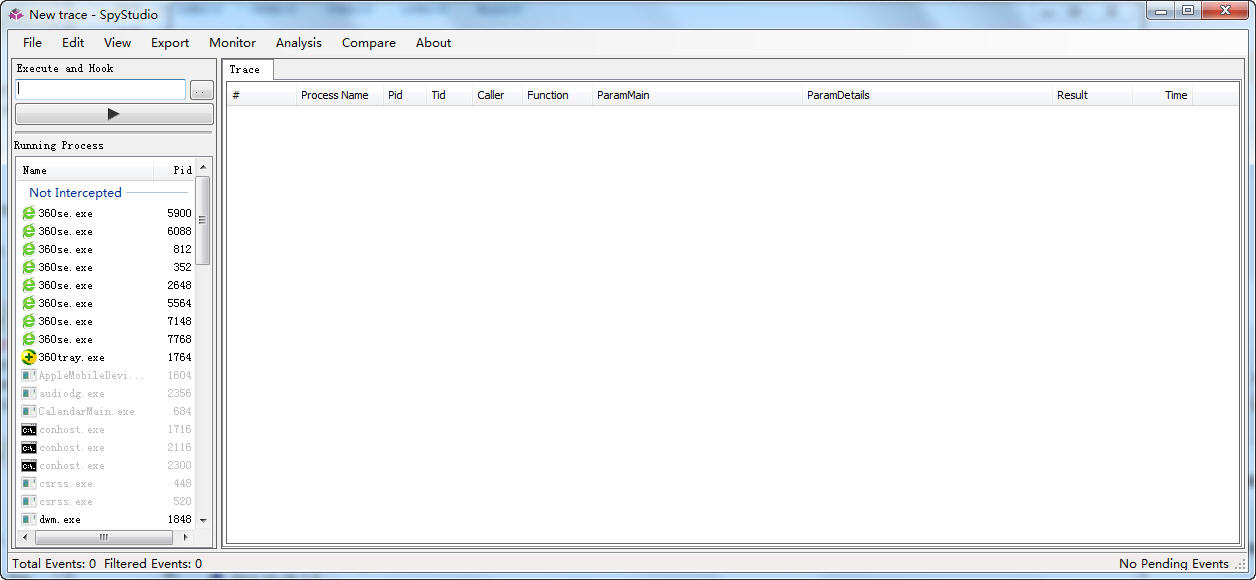Viewport: 1256px width, 580px height.
Task: Click 360se.exe icon with Pid 7768
Action: tap(29, 339)
